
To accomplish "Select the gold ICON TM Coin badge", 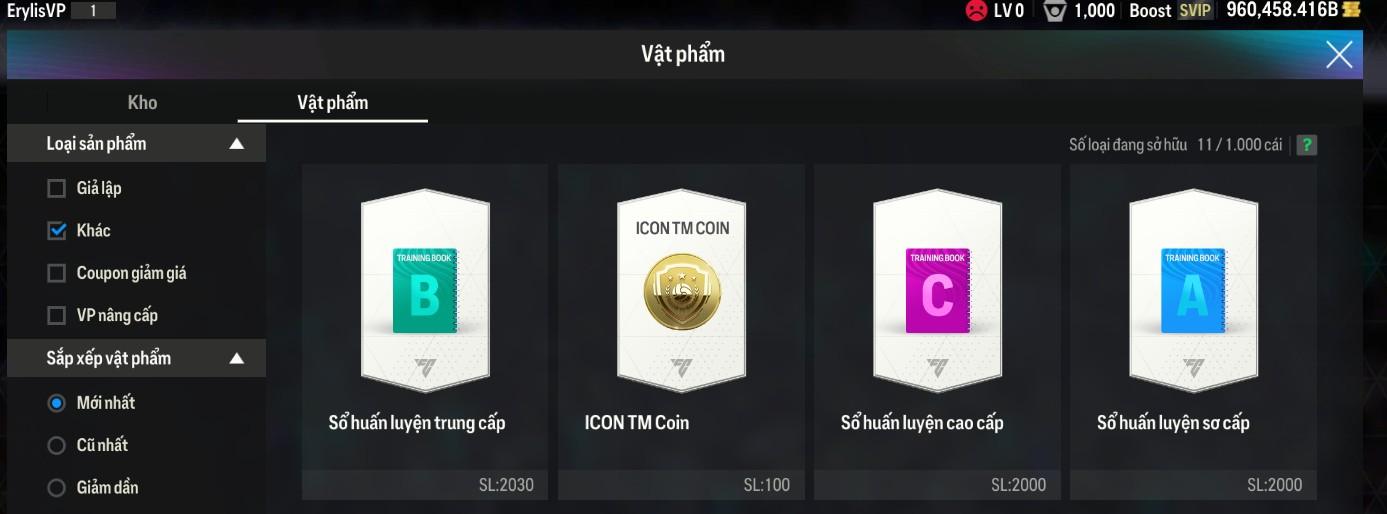I will point(681,290).
